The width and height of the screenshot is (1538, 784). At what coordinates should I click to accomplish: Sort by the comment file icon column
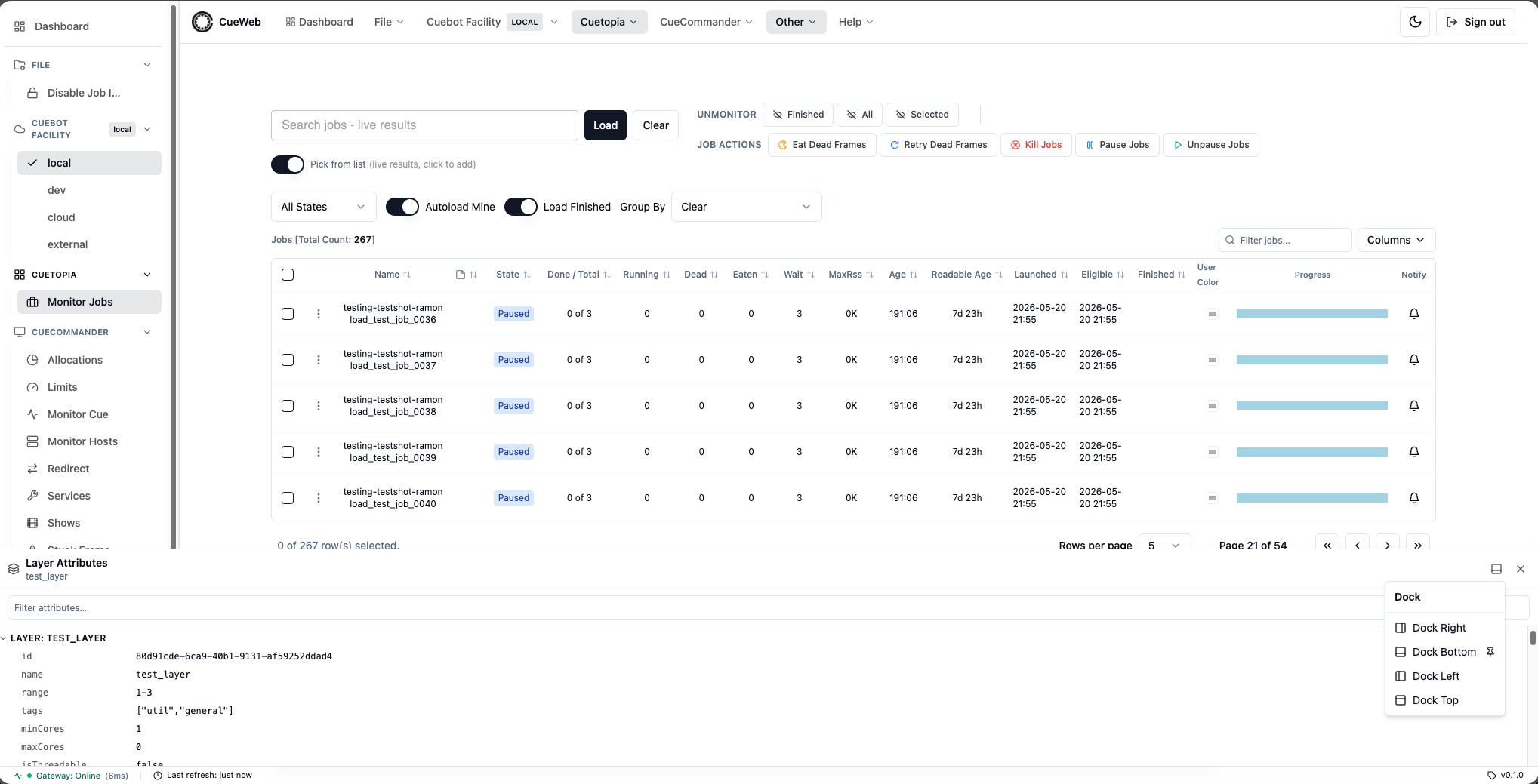point(467,275)
